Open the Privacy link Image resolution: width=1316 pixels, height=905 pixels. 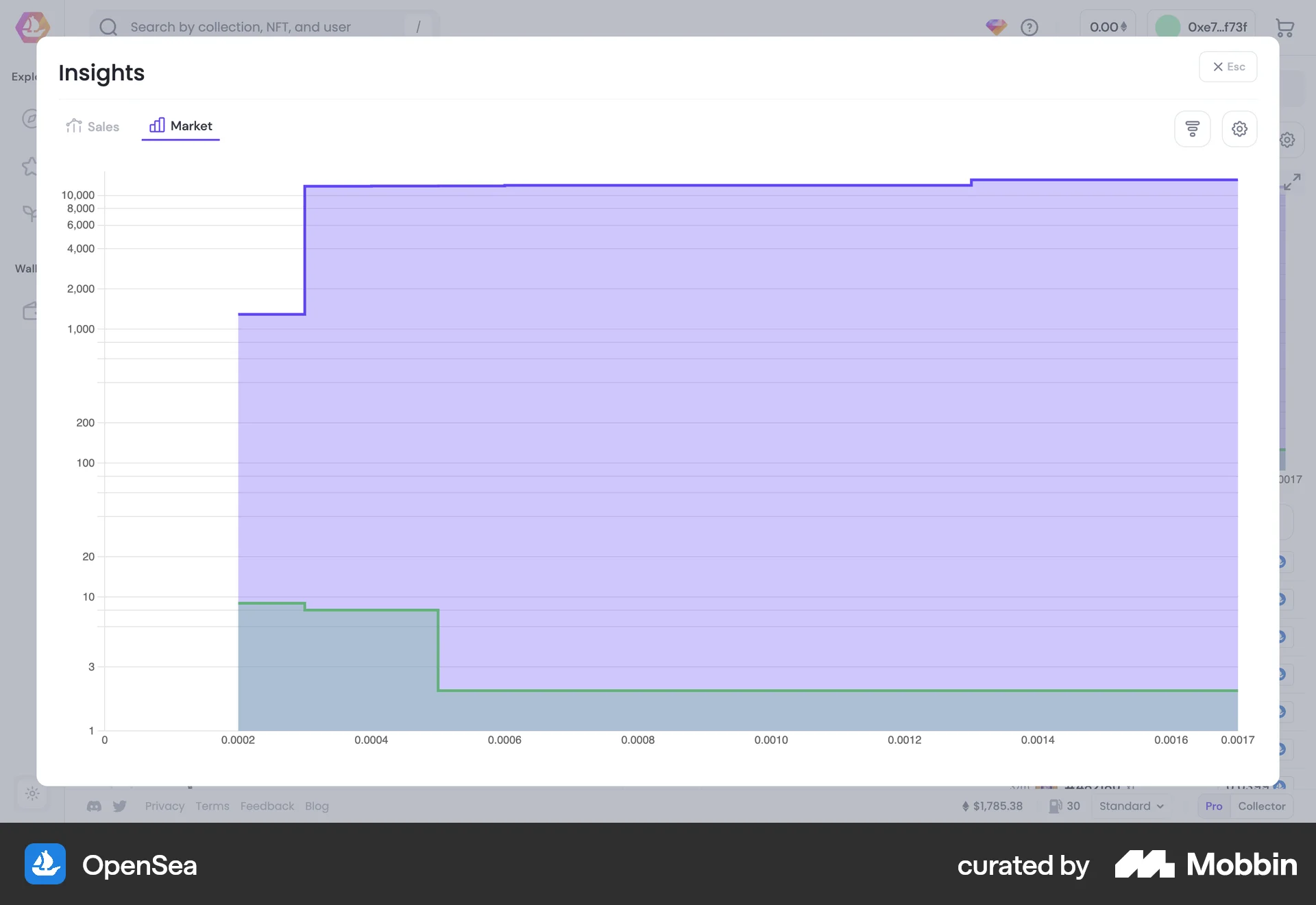pos(164,806)
